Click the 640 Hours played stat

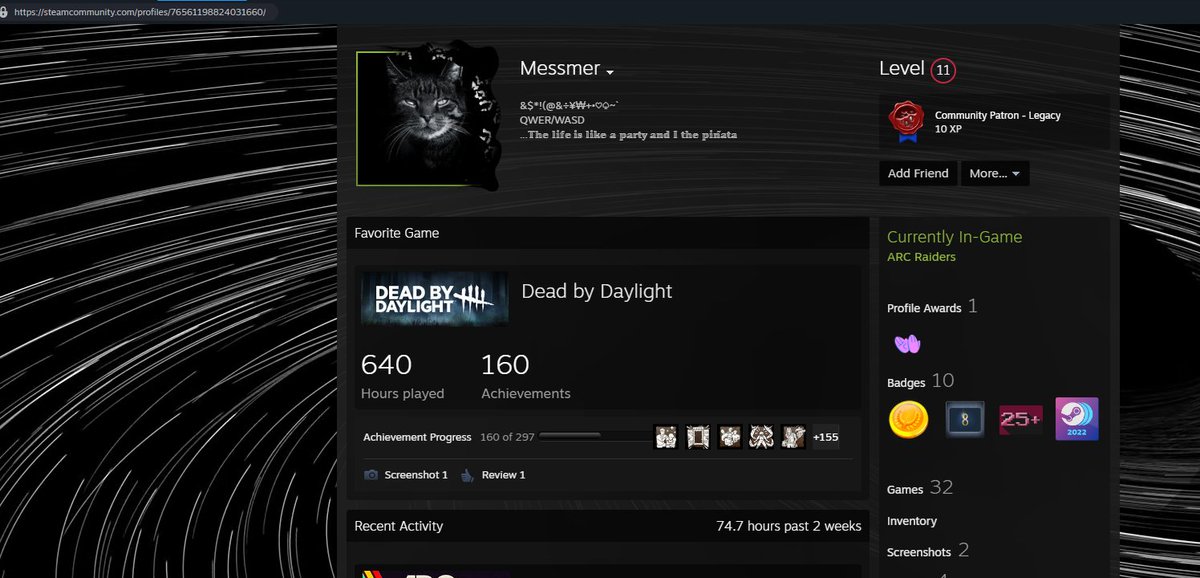[402, 376]
